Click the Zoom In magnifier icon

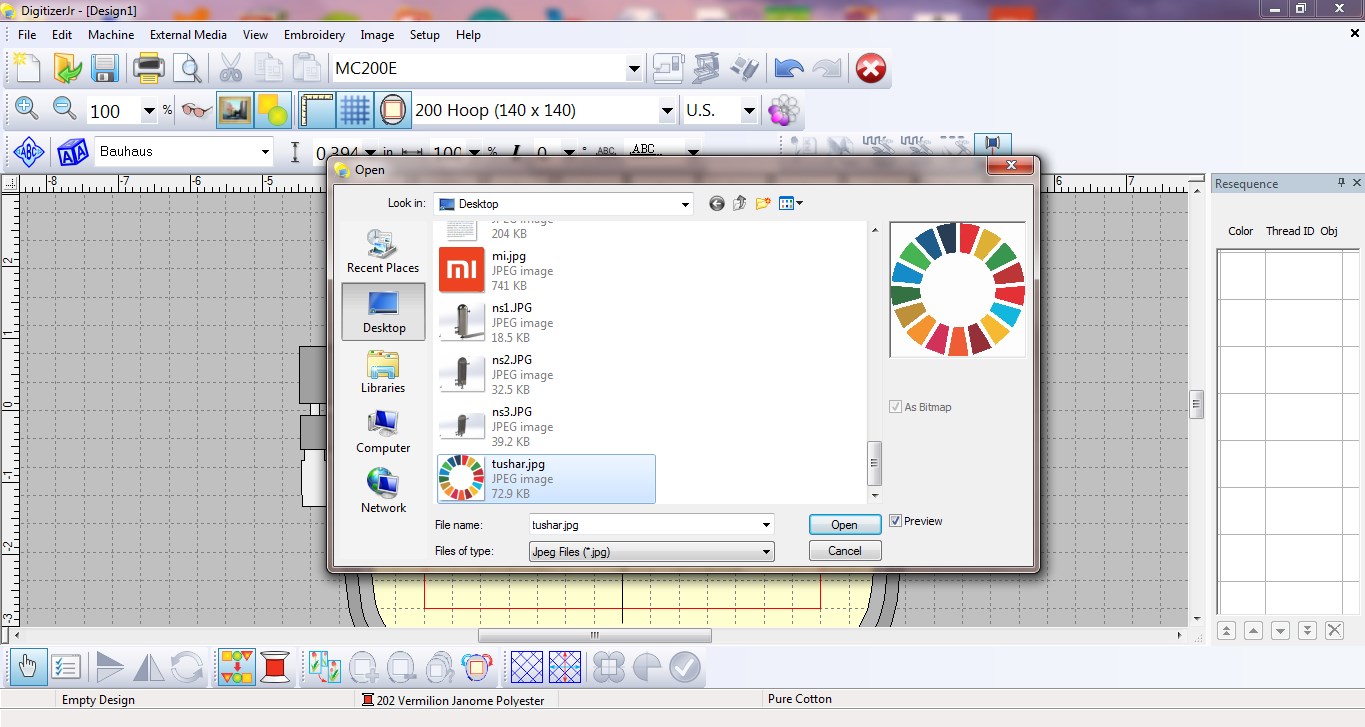coord(27,110)
